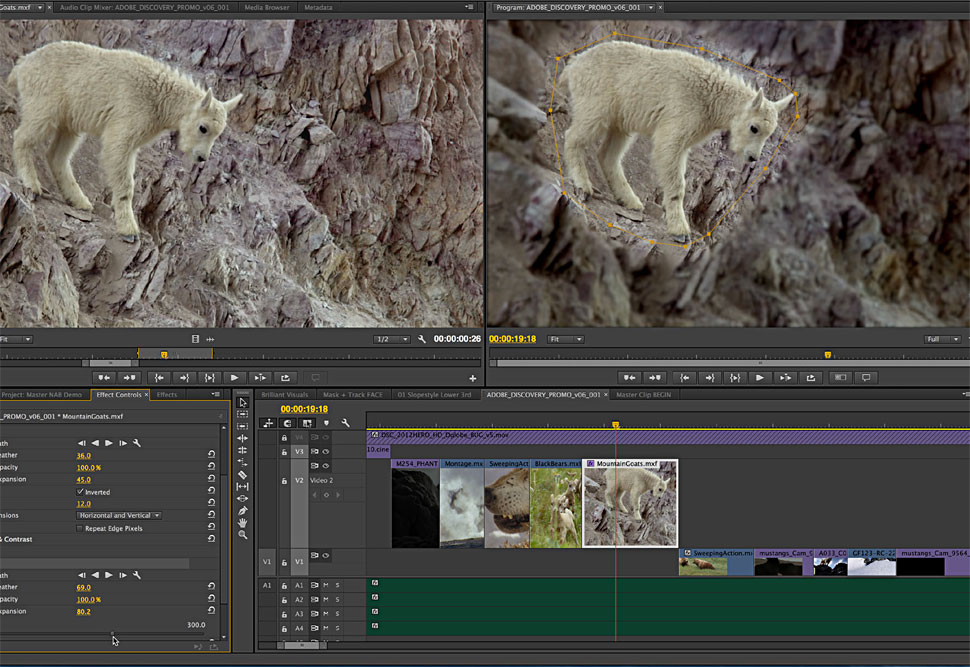Select the Pen tool in the tools panel
This screenshot has height=667, width=970.
point(243,511)
